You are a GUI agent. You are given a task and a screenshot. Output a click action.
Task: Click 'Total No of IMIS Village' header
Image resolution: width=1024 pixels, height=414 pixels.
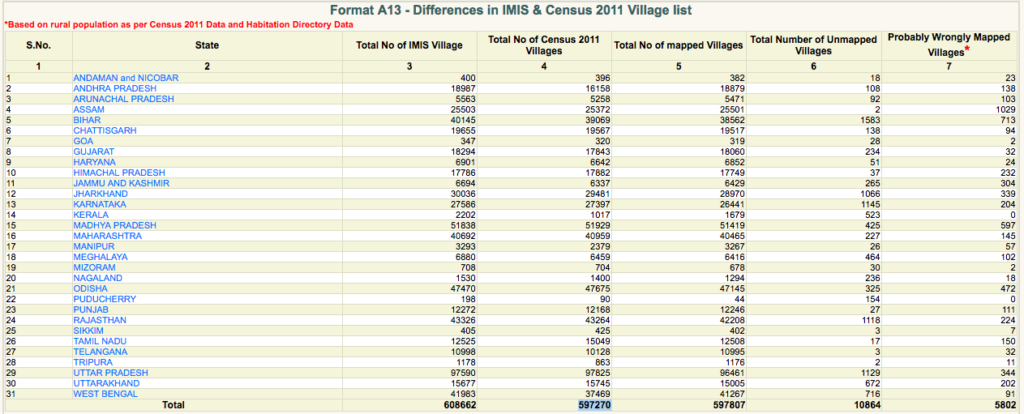409,46
